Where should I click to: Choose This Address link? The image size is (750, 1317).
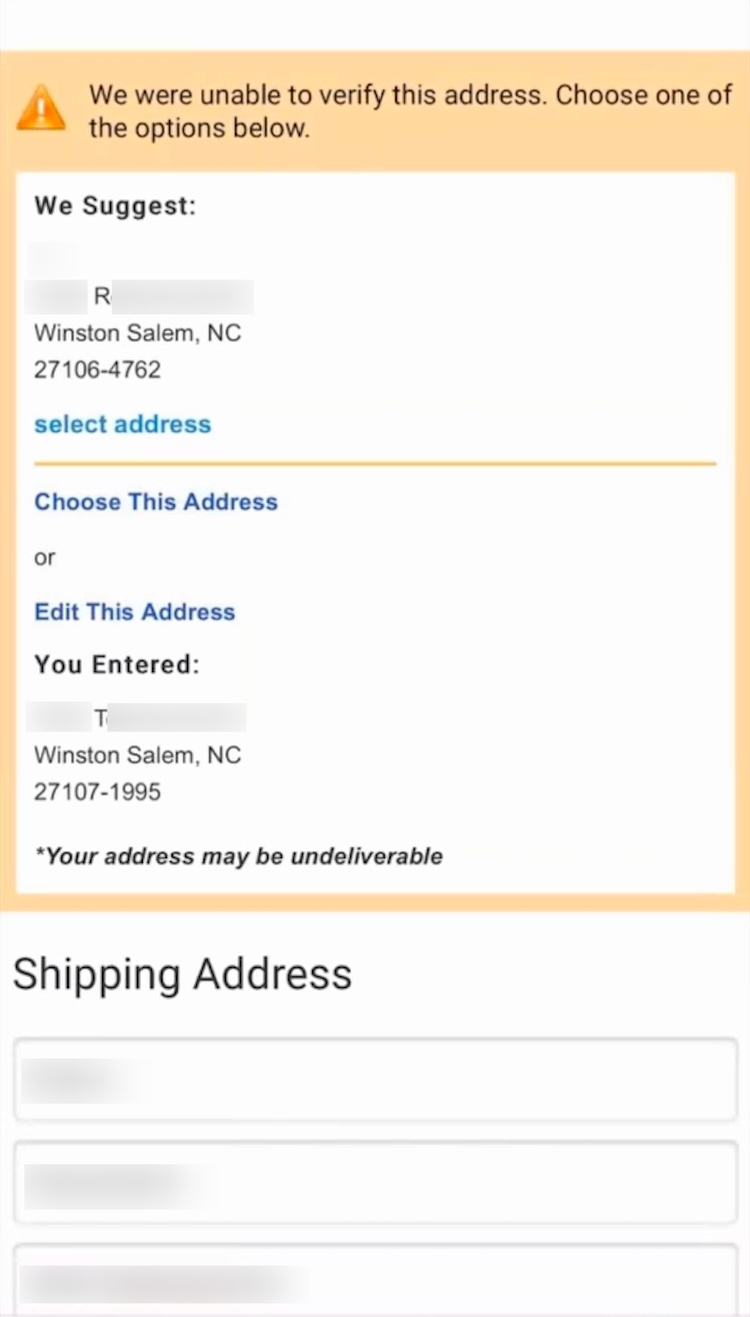[x=156, y=502]
